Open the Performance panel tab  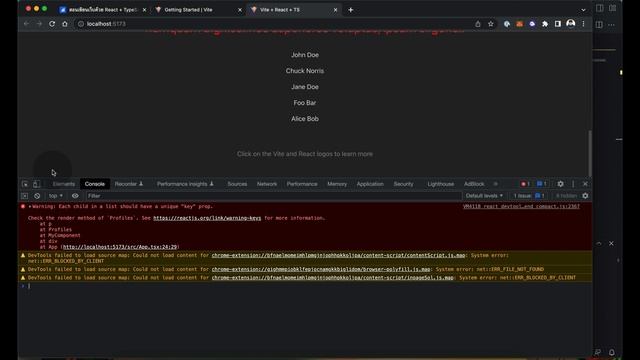pyautogui.click(x=302, y=184)
